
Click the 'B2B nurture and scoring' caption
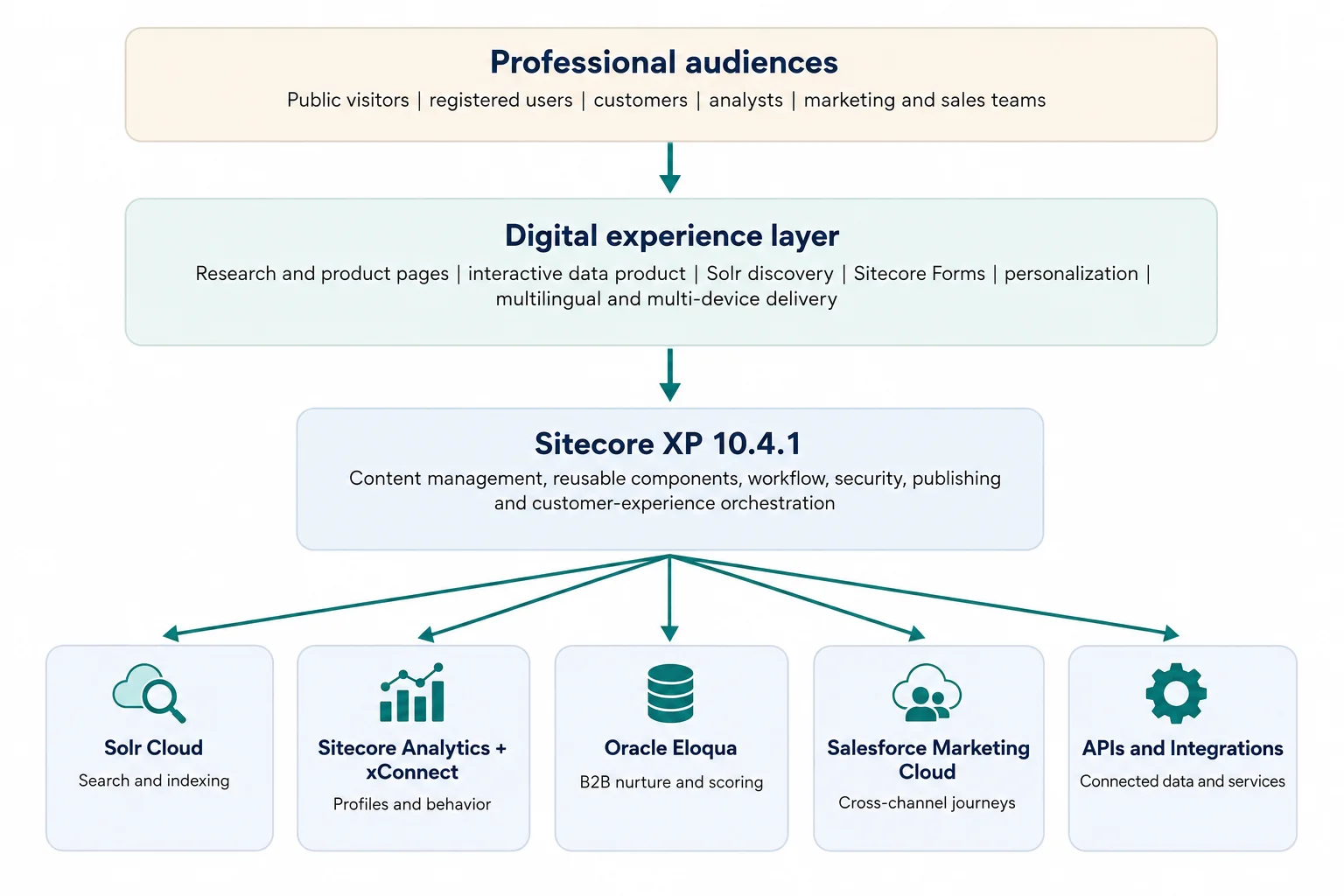(671, 782)
